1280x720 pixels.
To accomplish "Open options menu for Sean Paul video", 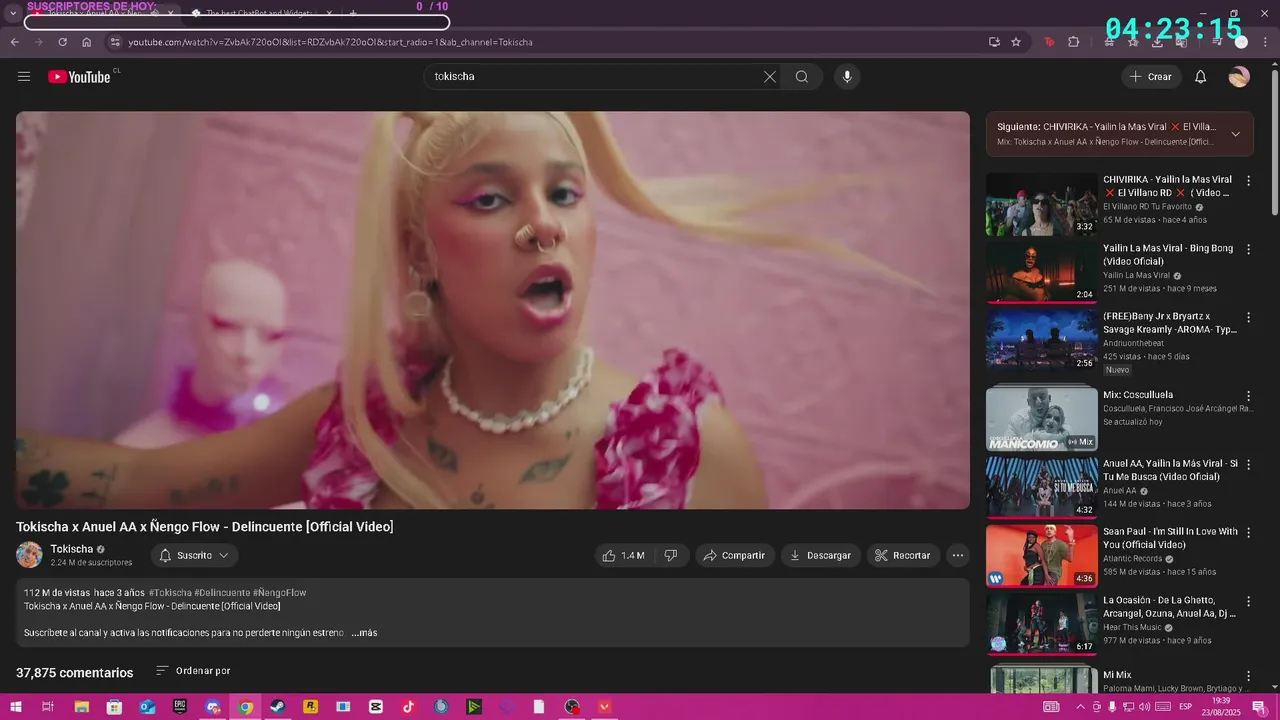I will pyautogui.click(x=1248, y=533).
